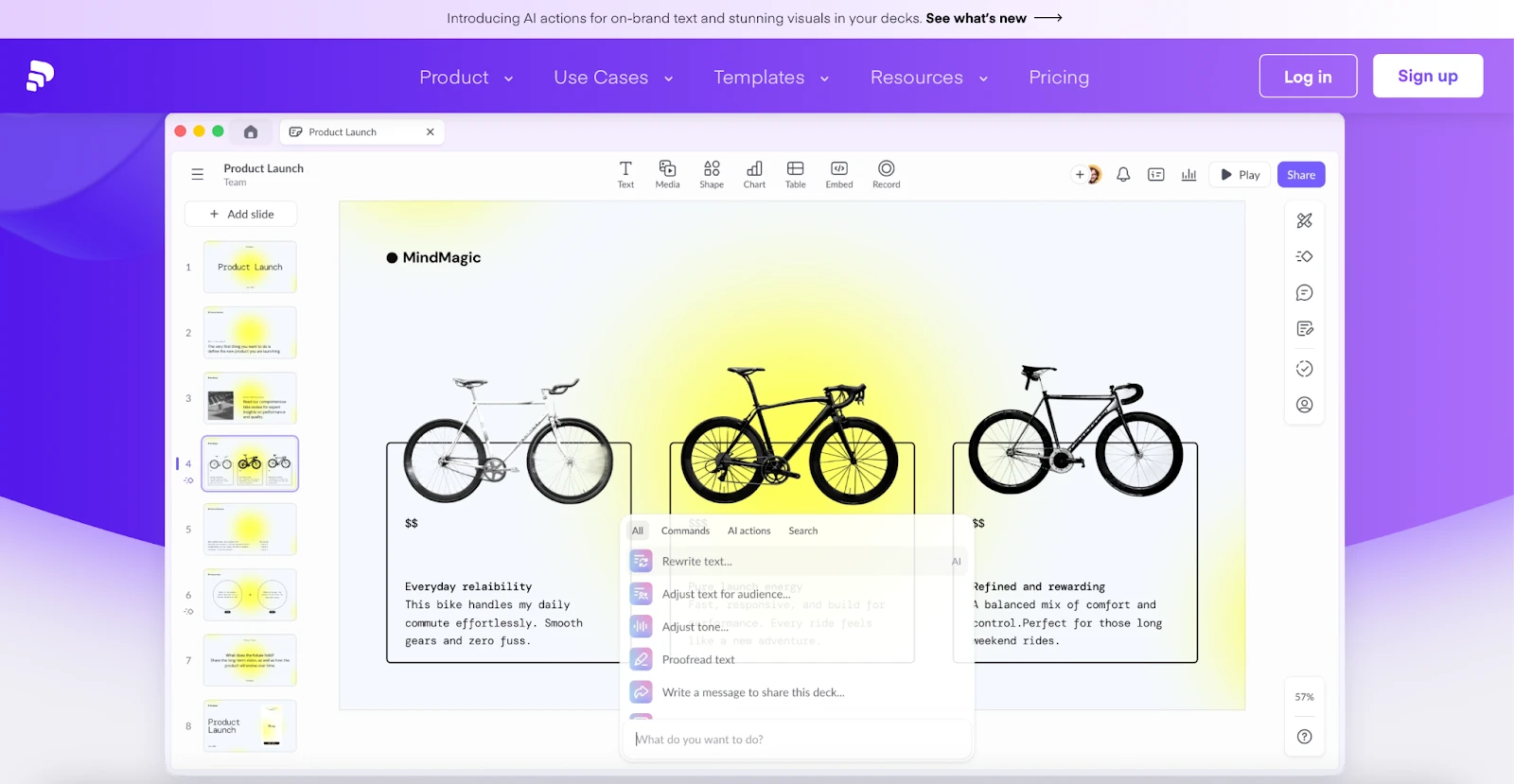This screenshot has height=784, width=1514.
Task: Select the Shape tool
Action: [x=712, y=174]
